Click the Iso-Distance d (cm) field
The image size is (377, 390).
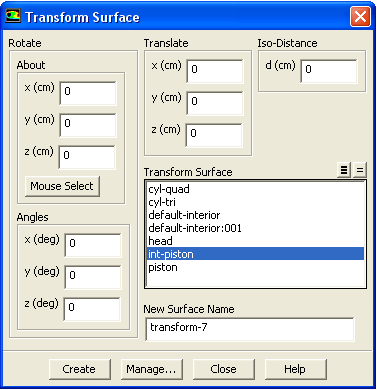point(329,71)
